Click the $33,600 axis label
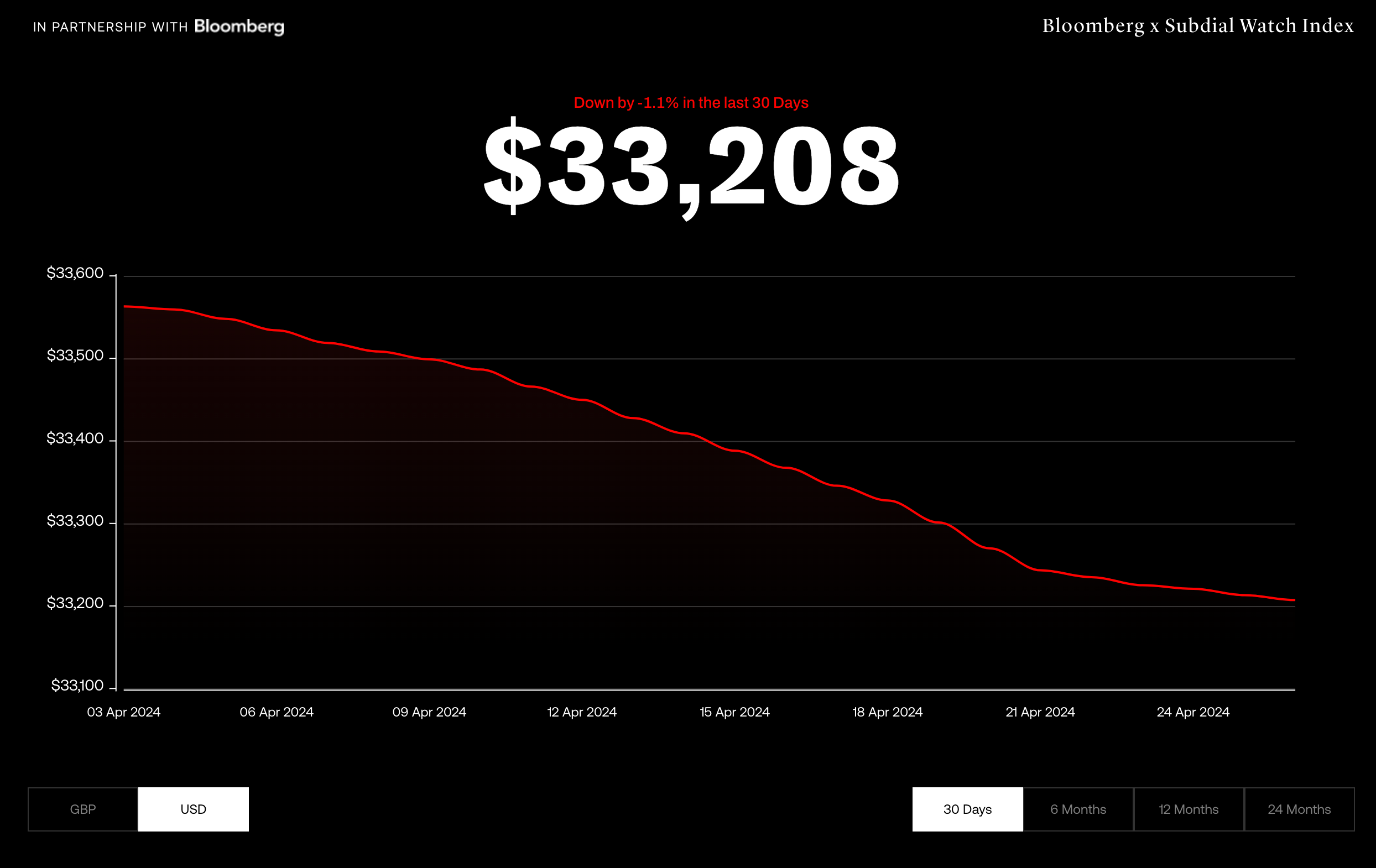The width and height of the screenshot is (1376, 868). pos(75,273)
